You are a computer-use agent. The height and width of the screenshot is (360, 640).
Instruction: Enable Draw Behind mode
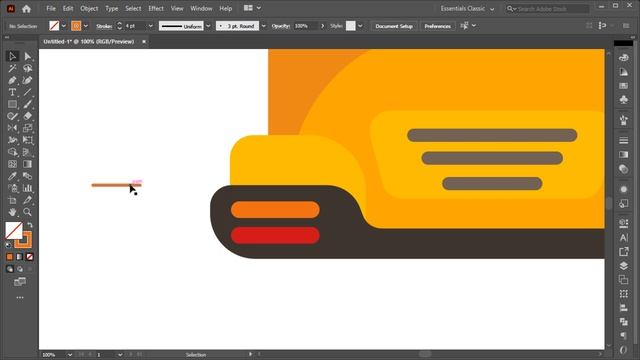point(20,269)
